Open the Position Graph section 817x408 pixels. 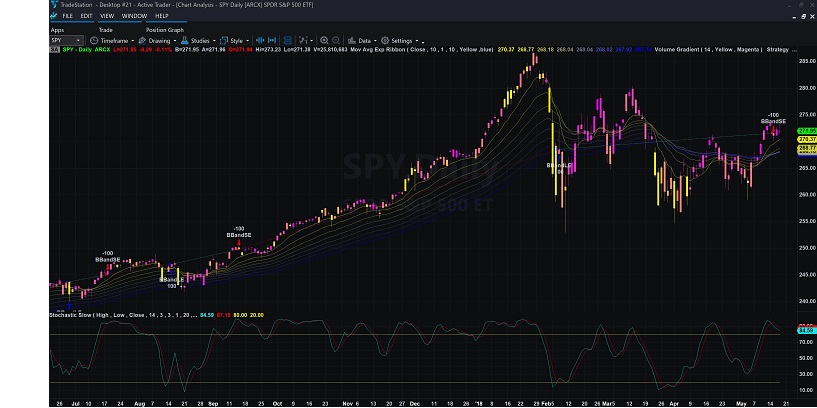pyautogui.click(x=165, y=30)
